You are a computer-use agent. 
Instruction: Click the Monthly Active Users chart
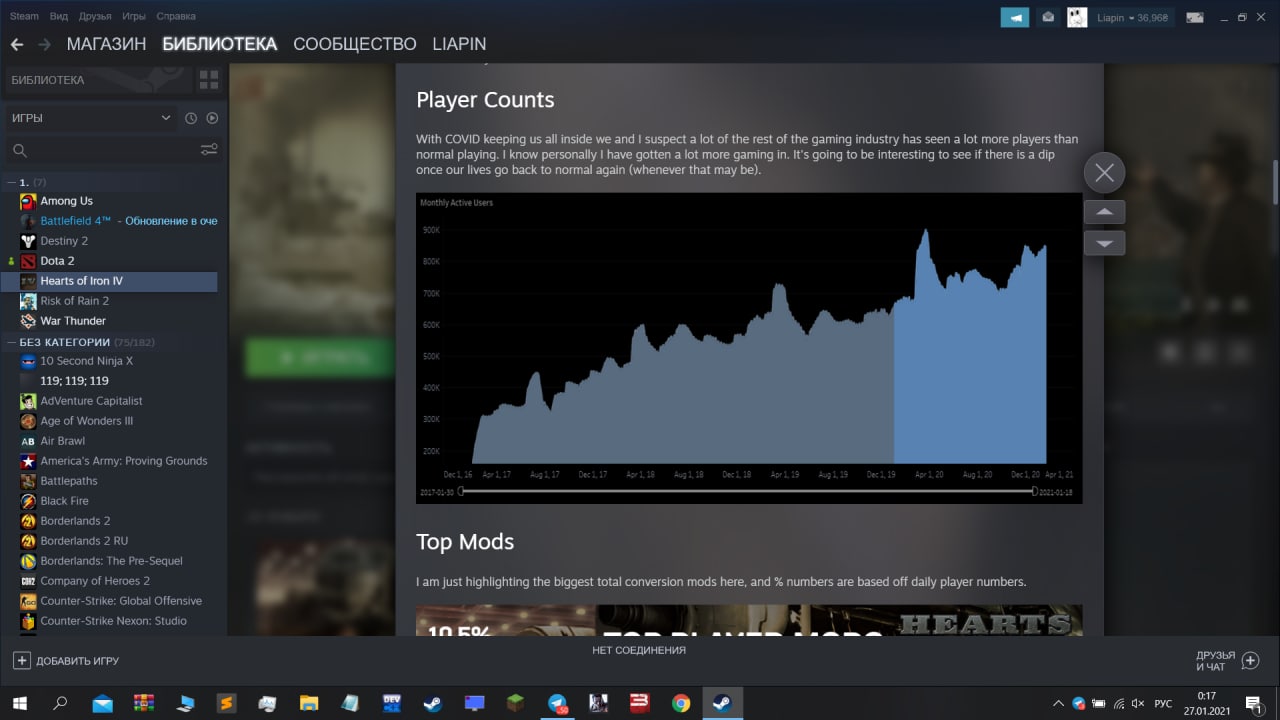coord(749,347)
